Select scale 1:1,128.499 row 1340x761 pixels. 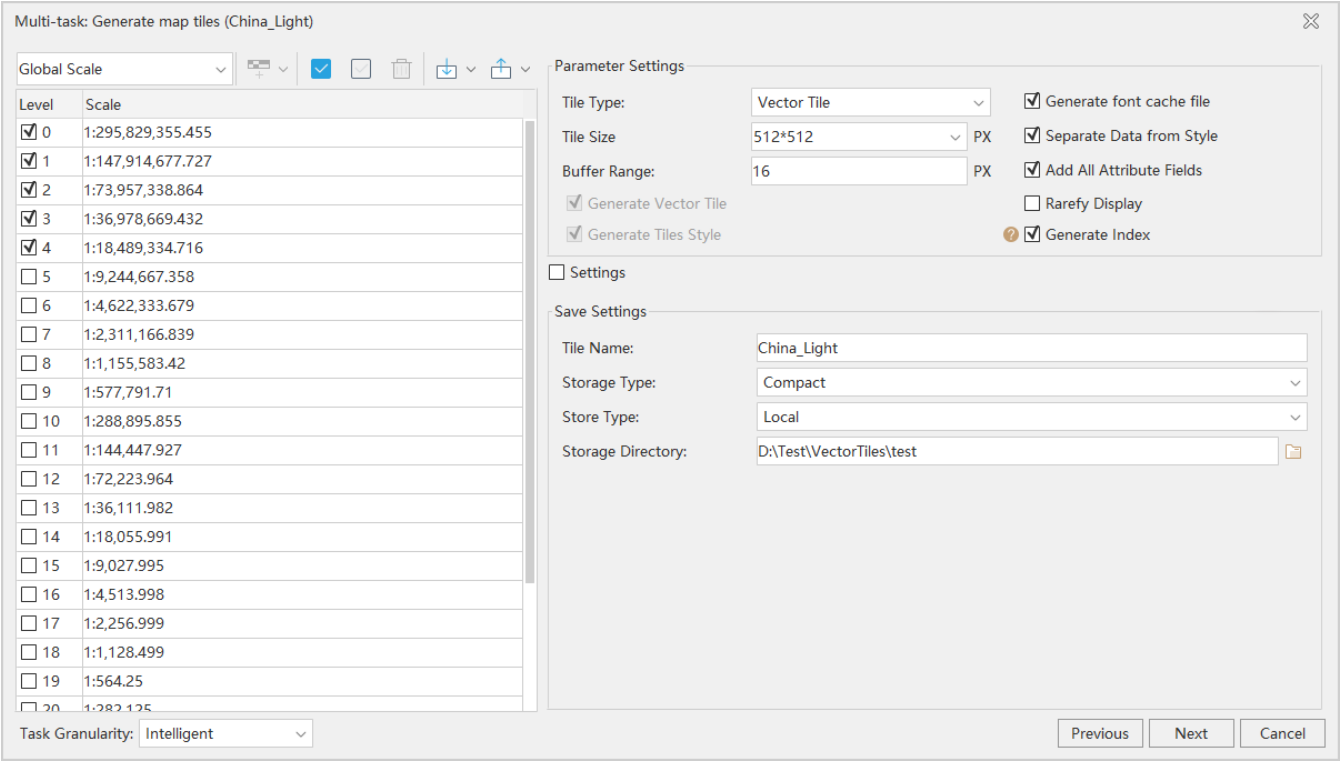click(x=270, y=653)
